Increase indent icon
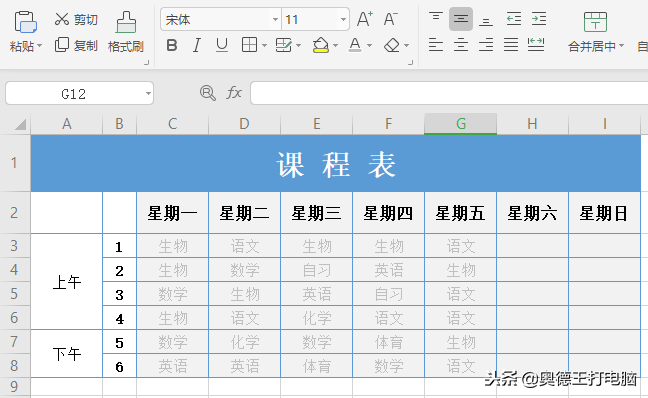This screenshot has width=648, height=398. 539,19
